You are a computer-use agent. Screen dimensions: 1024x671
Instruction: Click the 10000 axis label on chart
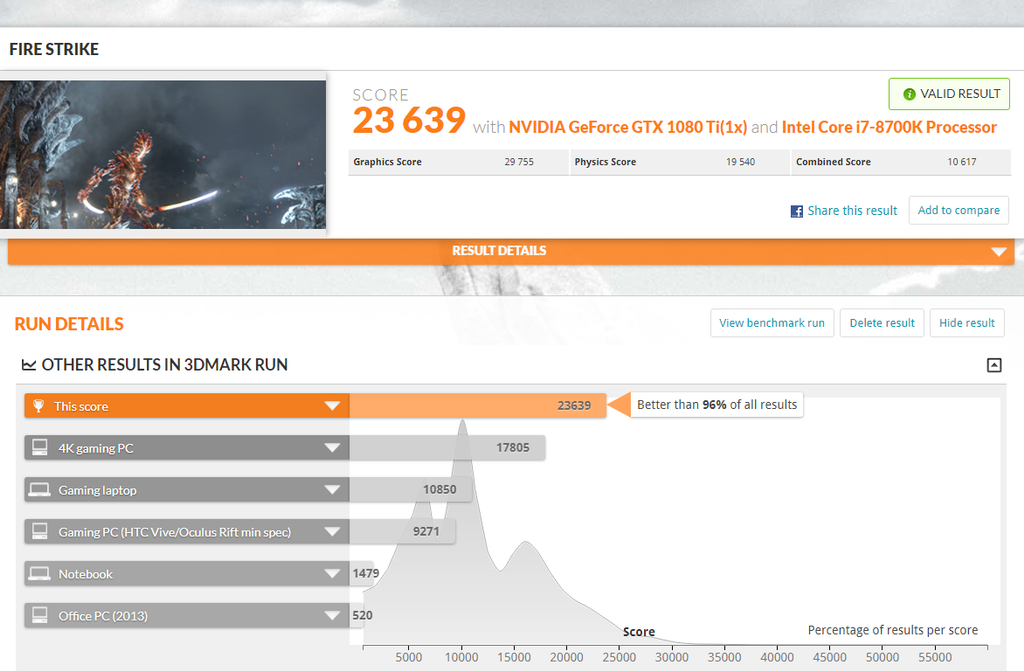click(462, 657)
